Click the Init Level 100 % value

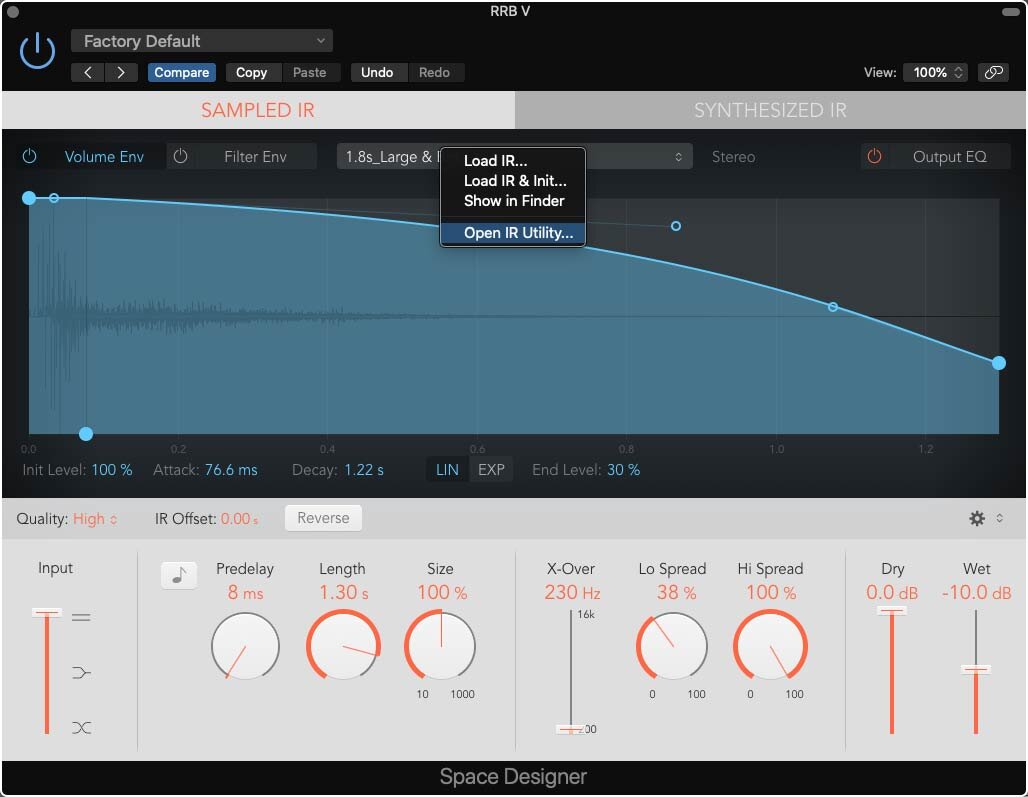[112, 470]
